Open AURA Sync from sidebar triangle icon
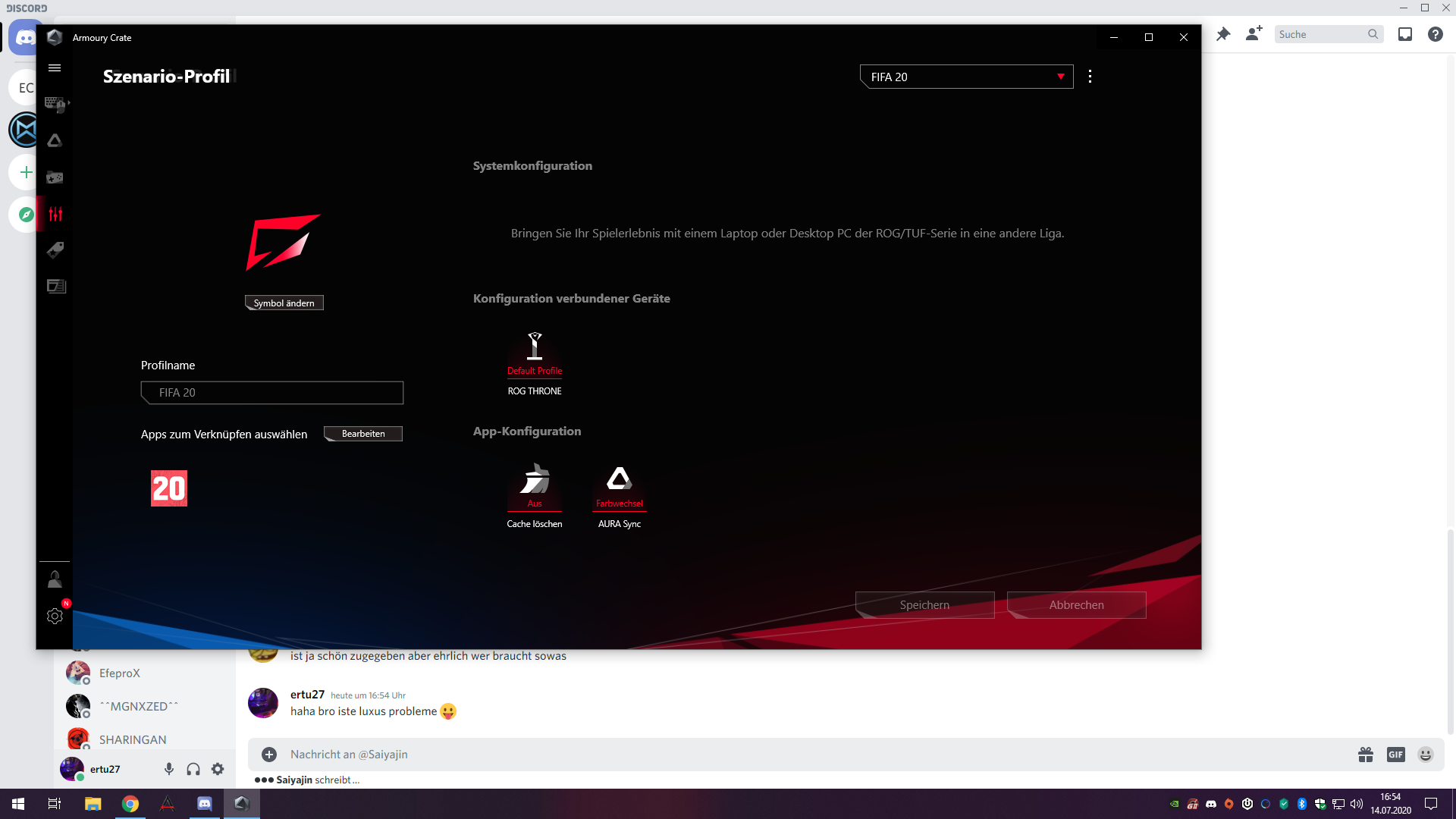The image size is (1456, 819). coord(55,140)
